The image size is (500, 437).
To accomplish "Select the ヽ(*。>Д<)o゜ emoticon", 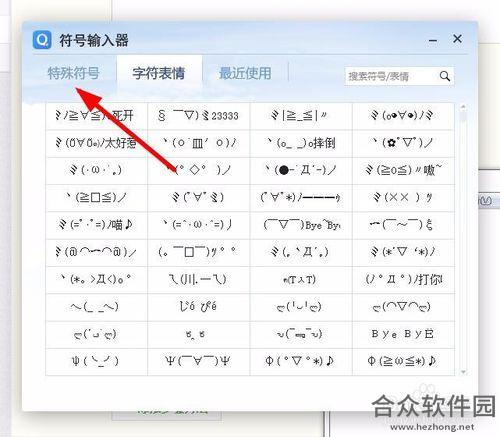I will [96, 280].
